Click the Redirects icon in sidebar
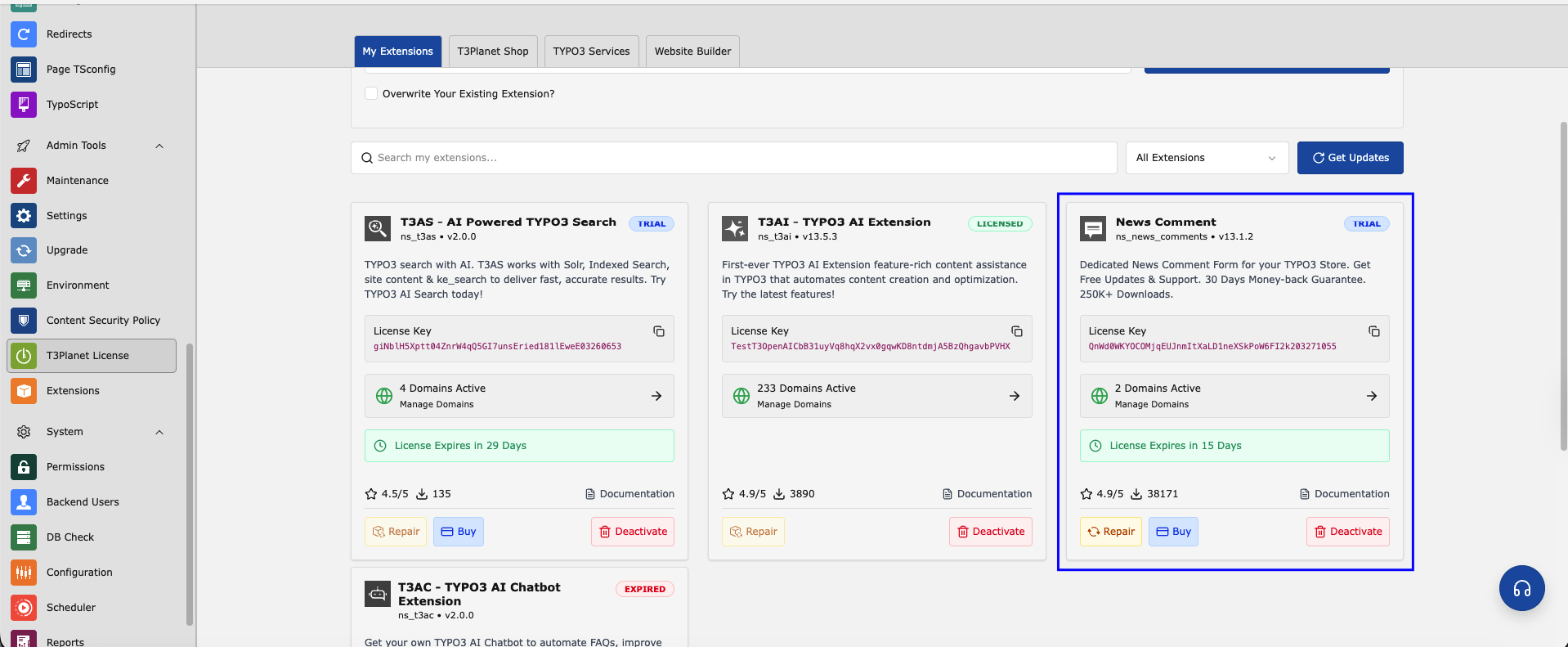 (x=24, y=34)
